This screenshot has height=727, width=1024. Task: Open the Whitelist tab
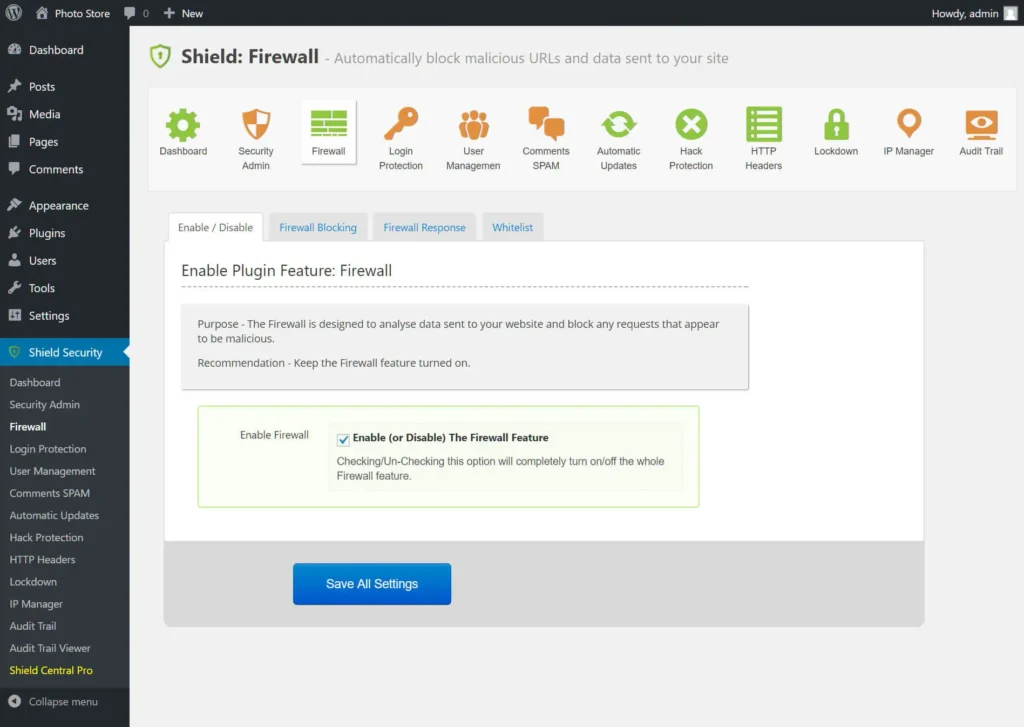(513, 227)
